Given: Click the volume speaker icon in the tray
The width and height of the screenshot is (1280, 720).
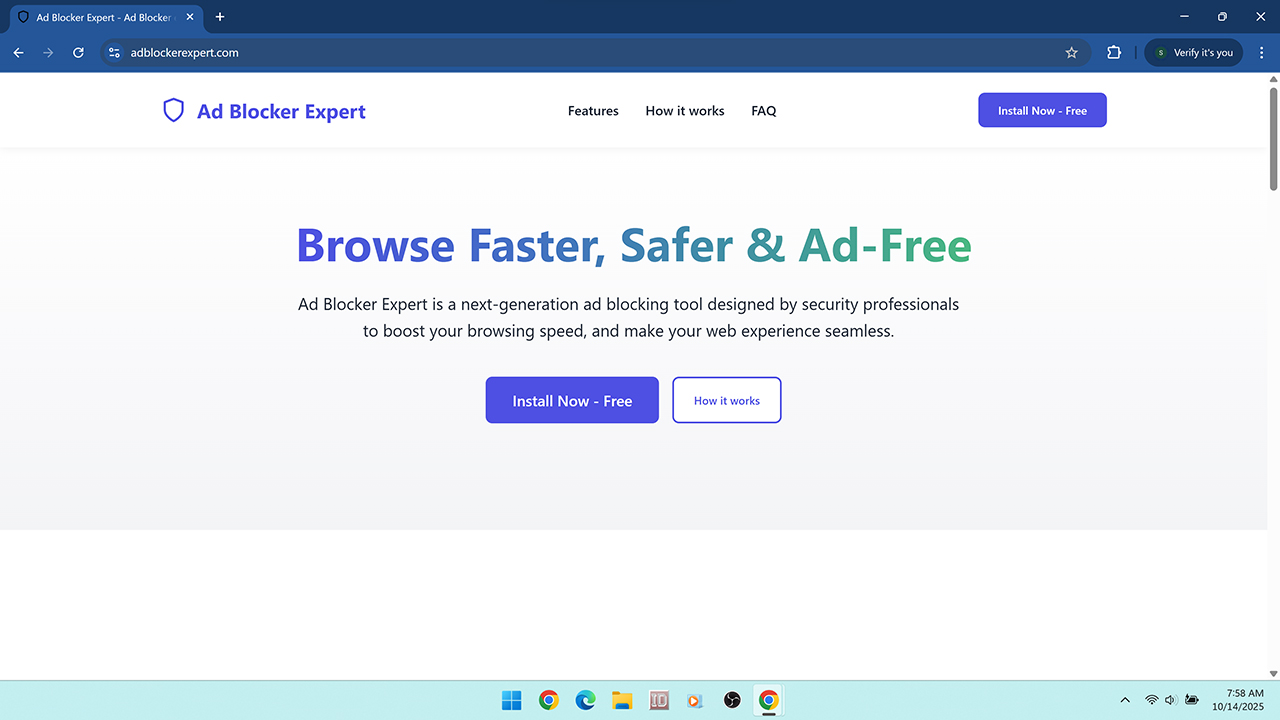Looking at the screenshot, I should [x=1171, y=700].
